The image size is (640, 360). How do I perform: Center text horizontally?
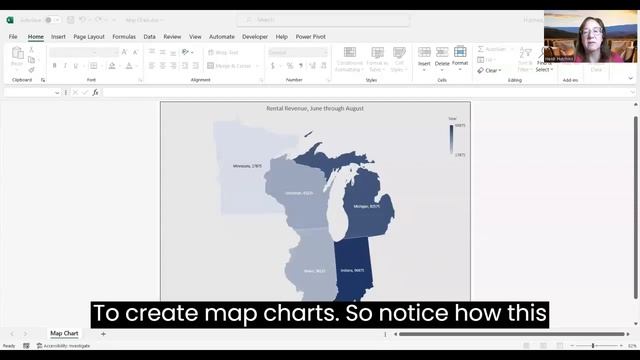tap(162, 66)
